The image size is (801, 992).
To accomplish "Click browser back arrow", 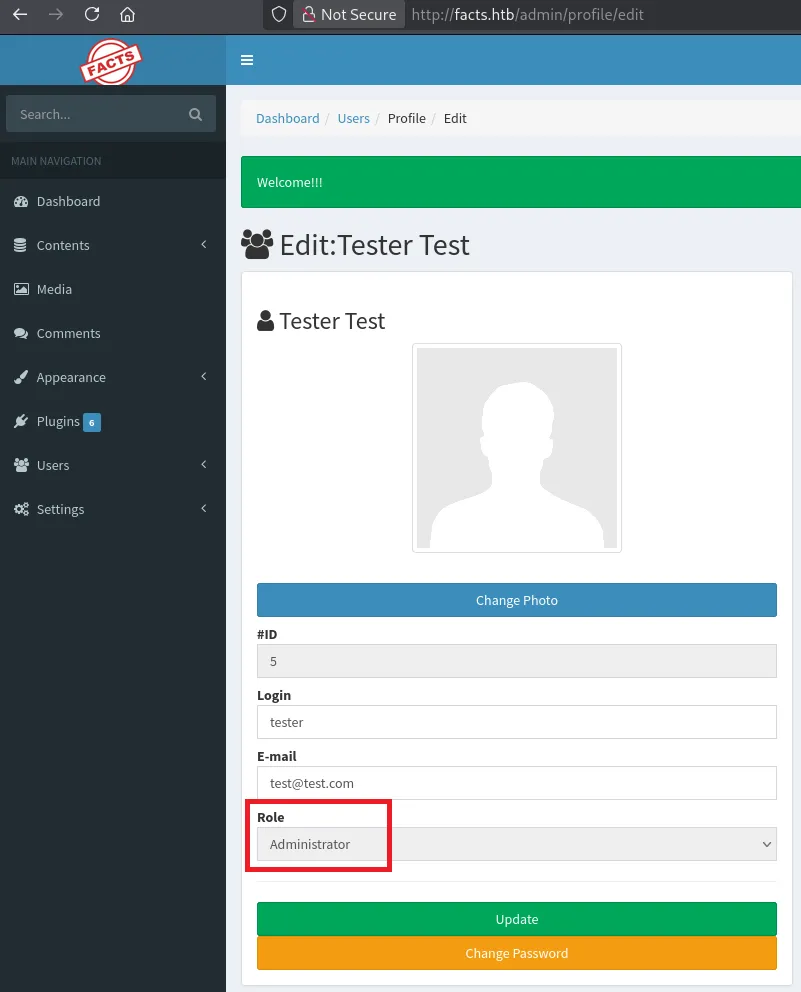I will 20,15.
